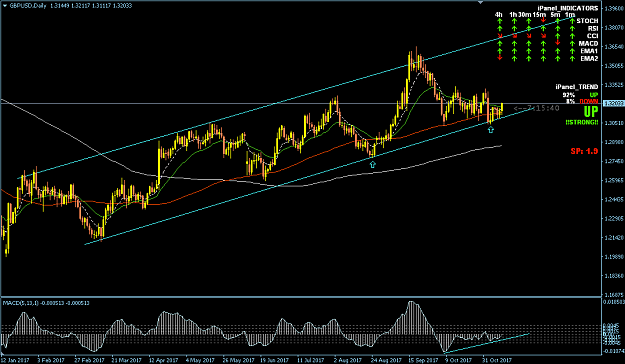
Task: Click the EMA2 1h green up arrow
Action: click(514, 58)
